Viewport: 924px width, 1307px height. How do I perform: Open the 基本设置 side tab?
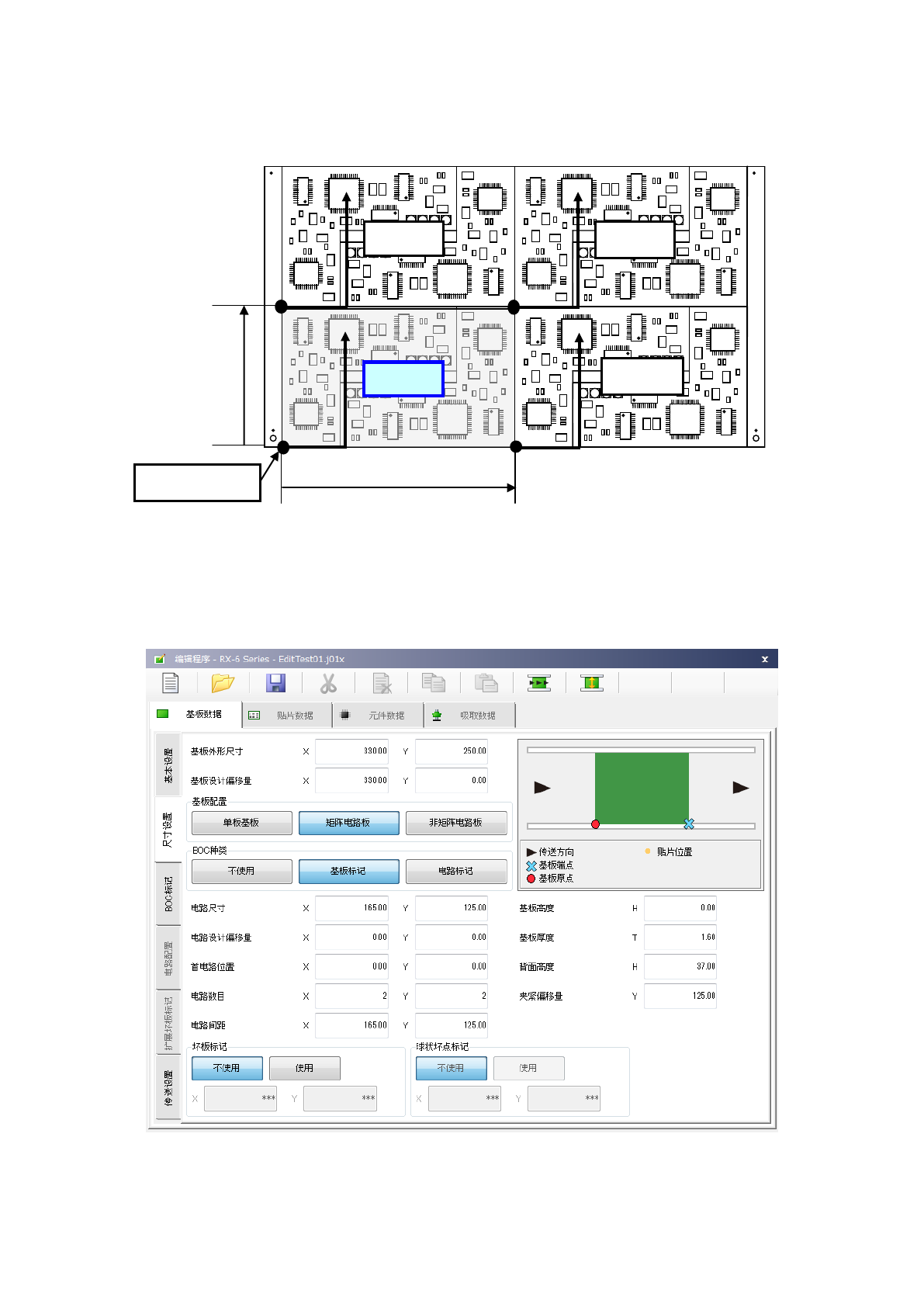coord(168,765)
